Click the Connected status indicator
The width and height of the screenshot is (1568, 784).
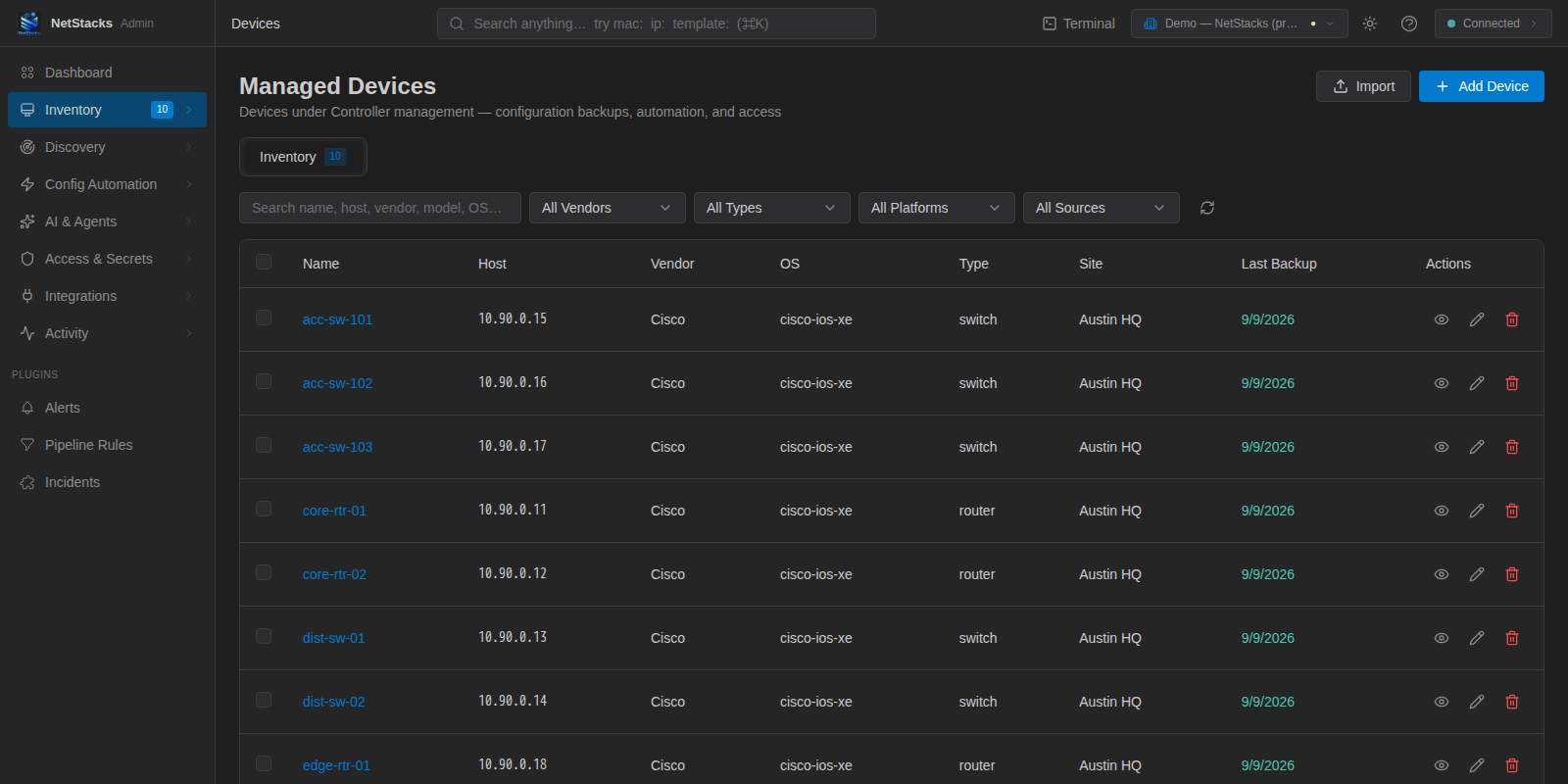point(1493,24)
